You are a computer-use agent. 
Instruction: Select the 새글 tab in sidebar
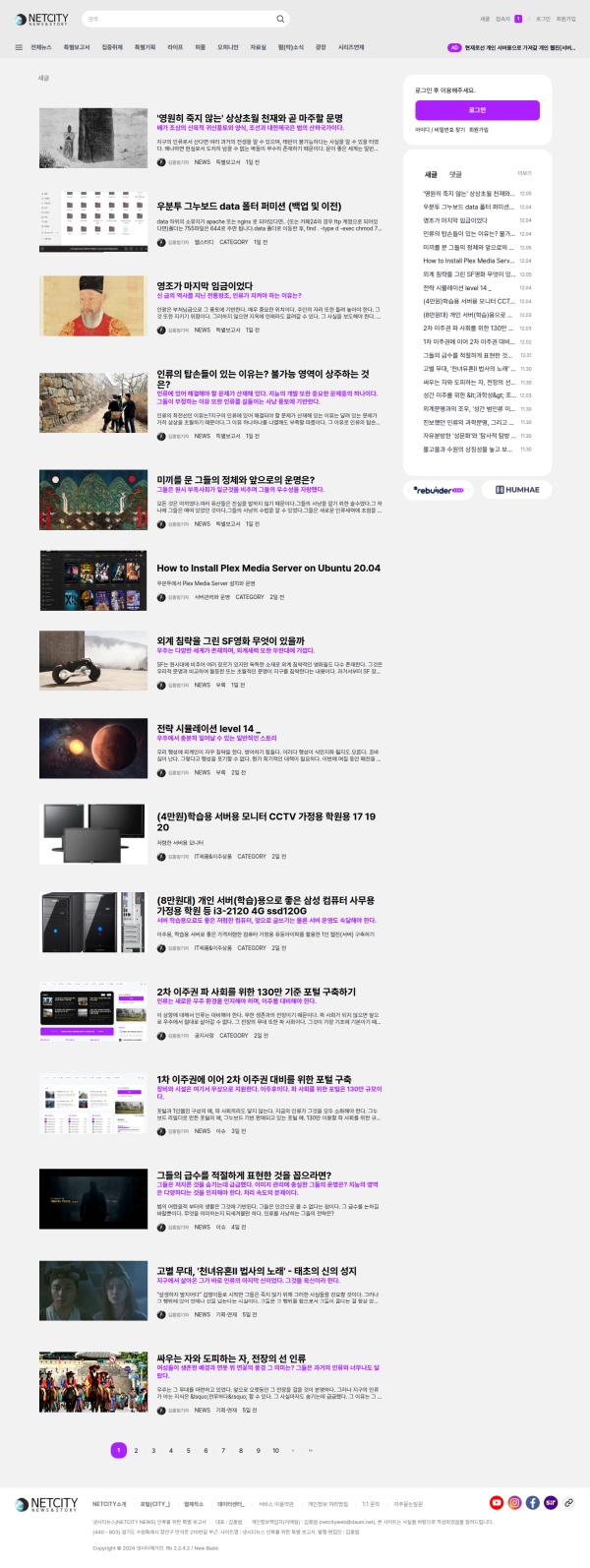click(431, 174)
